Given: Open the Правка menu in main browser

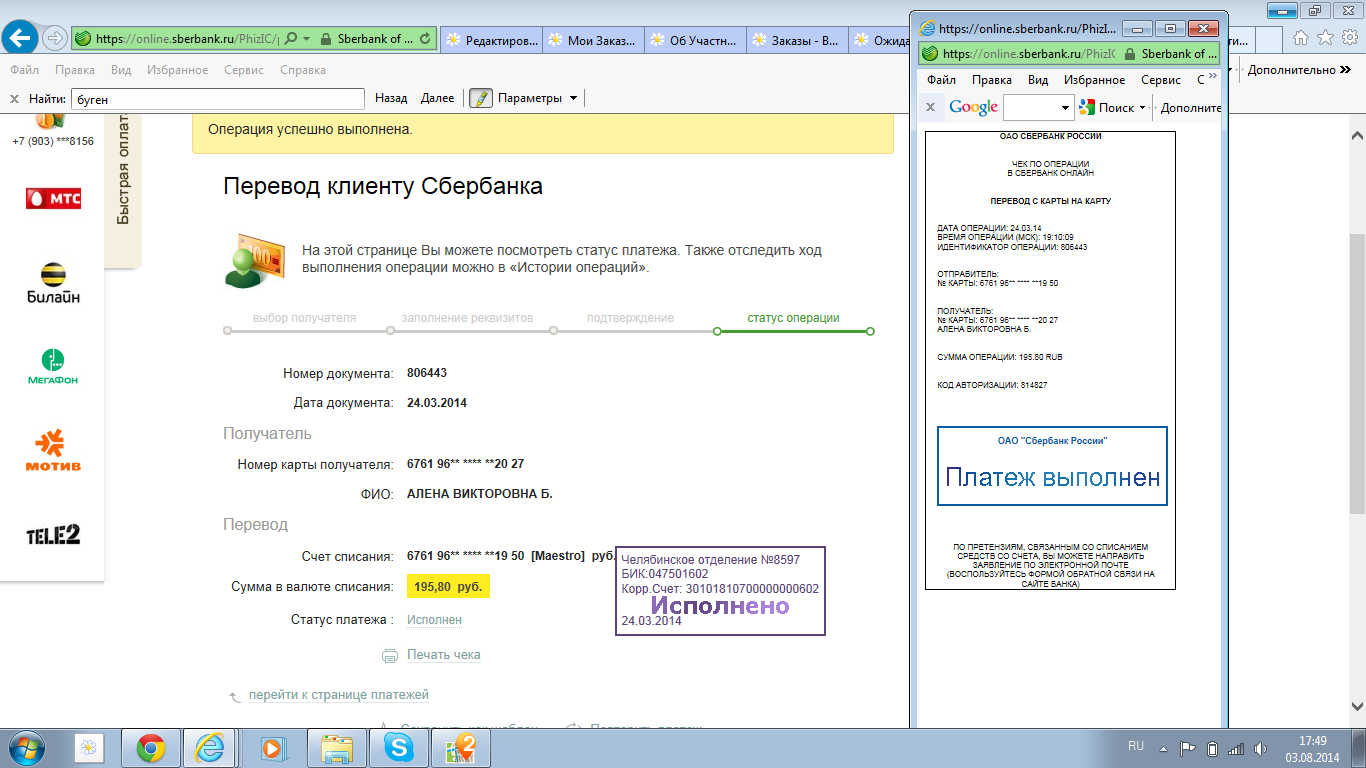Looking at the screenshot, I should (x=75, y=70).
